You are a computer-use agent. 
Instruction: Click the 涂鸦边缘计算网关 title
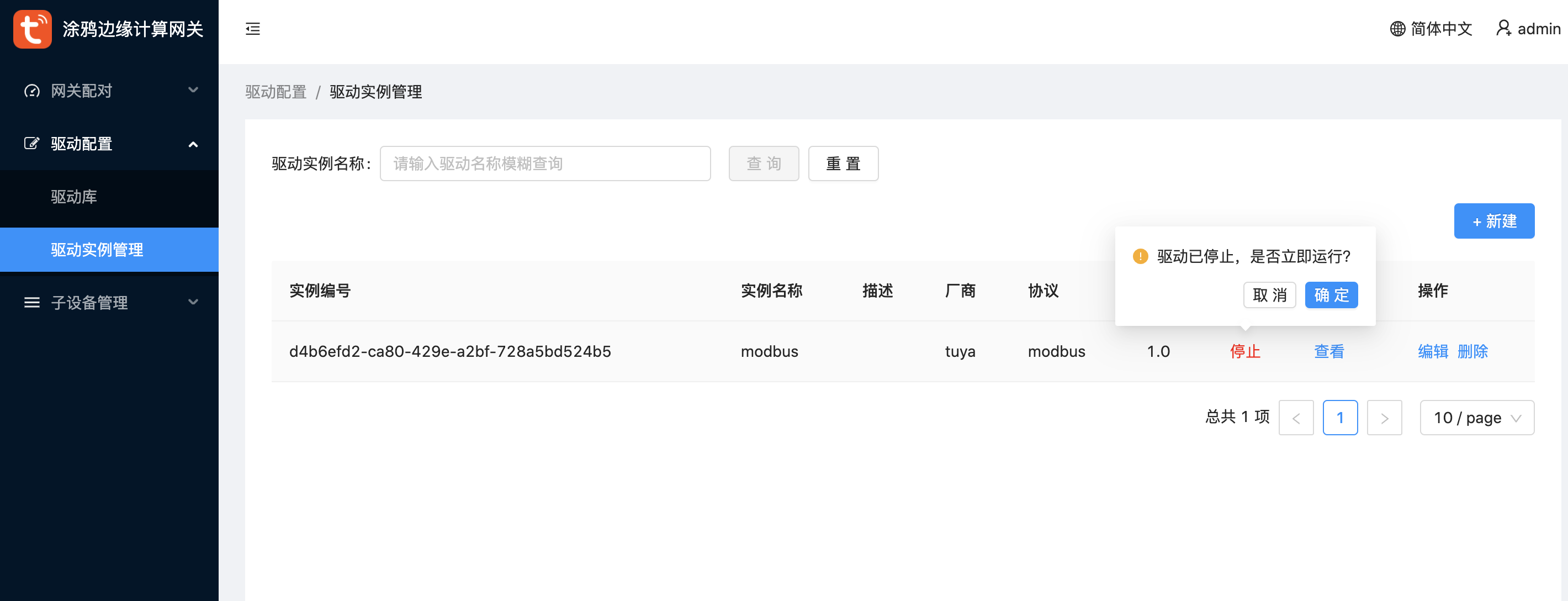tap(133, 29)
